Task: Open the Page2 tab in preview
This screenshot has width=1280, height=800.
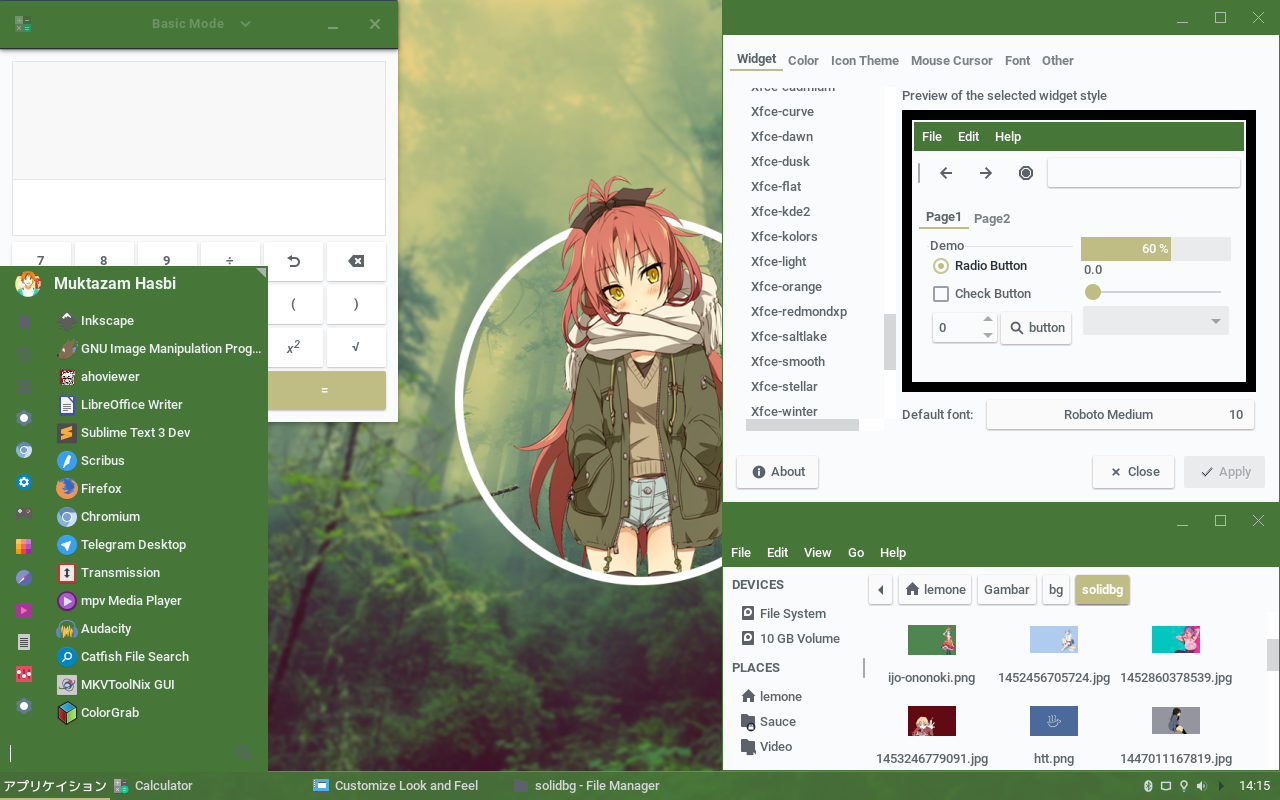Action: (992, 219)
